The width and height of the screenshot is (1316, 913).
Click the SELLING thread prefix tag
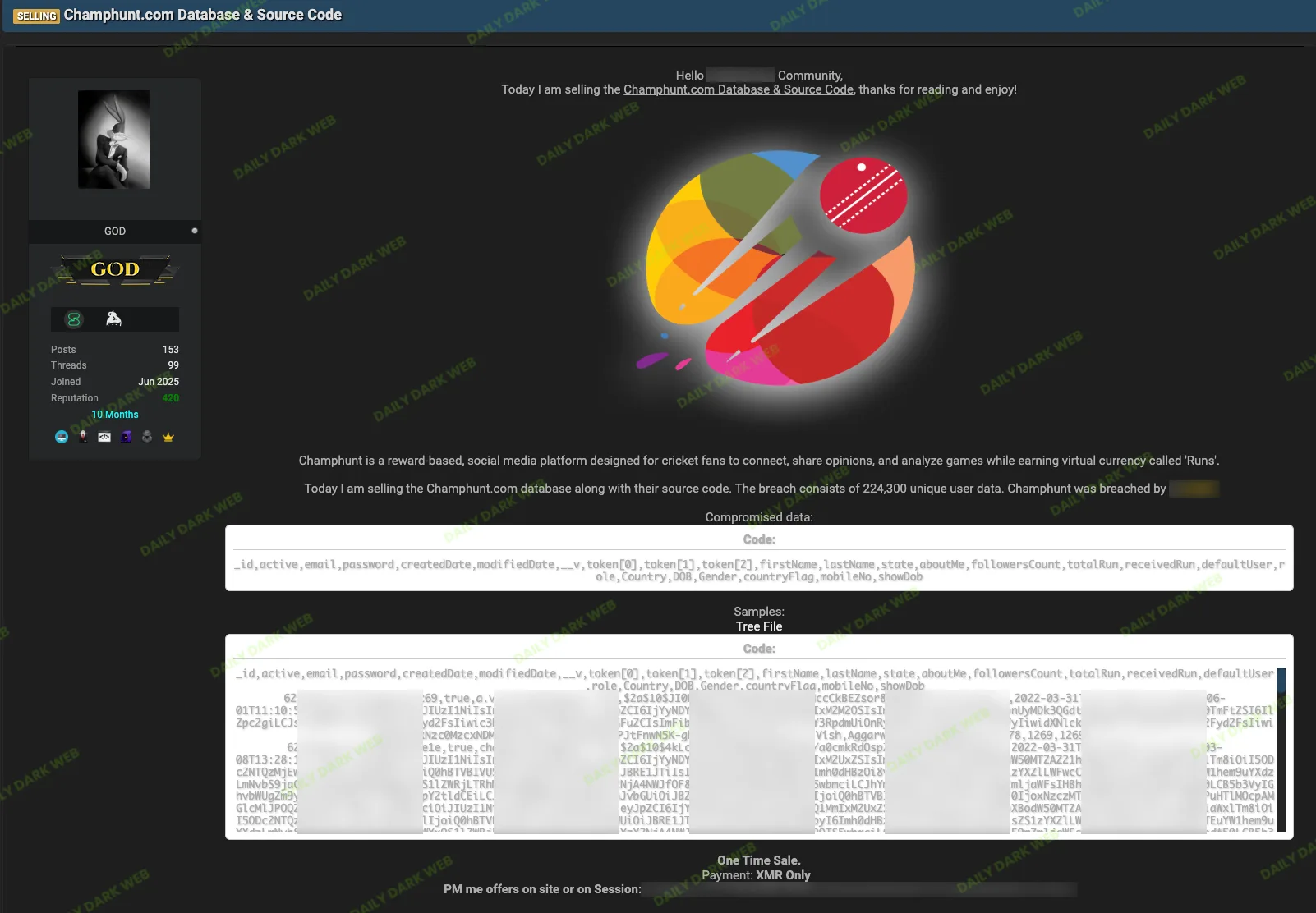(x=37, y=16)
